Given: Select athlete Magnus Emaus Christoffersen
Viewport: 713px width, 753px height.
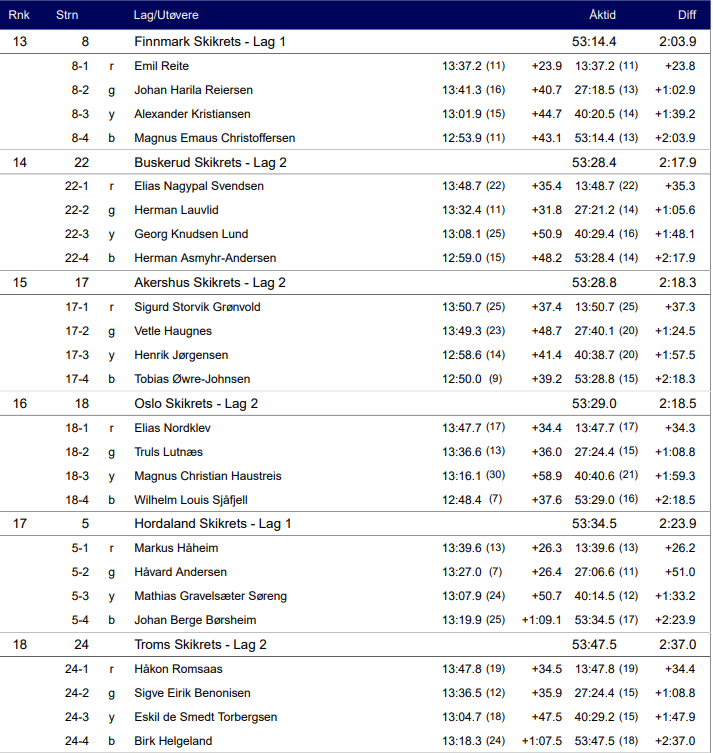Looking at the screenshot, I should (x=214, y=138).
